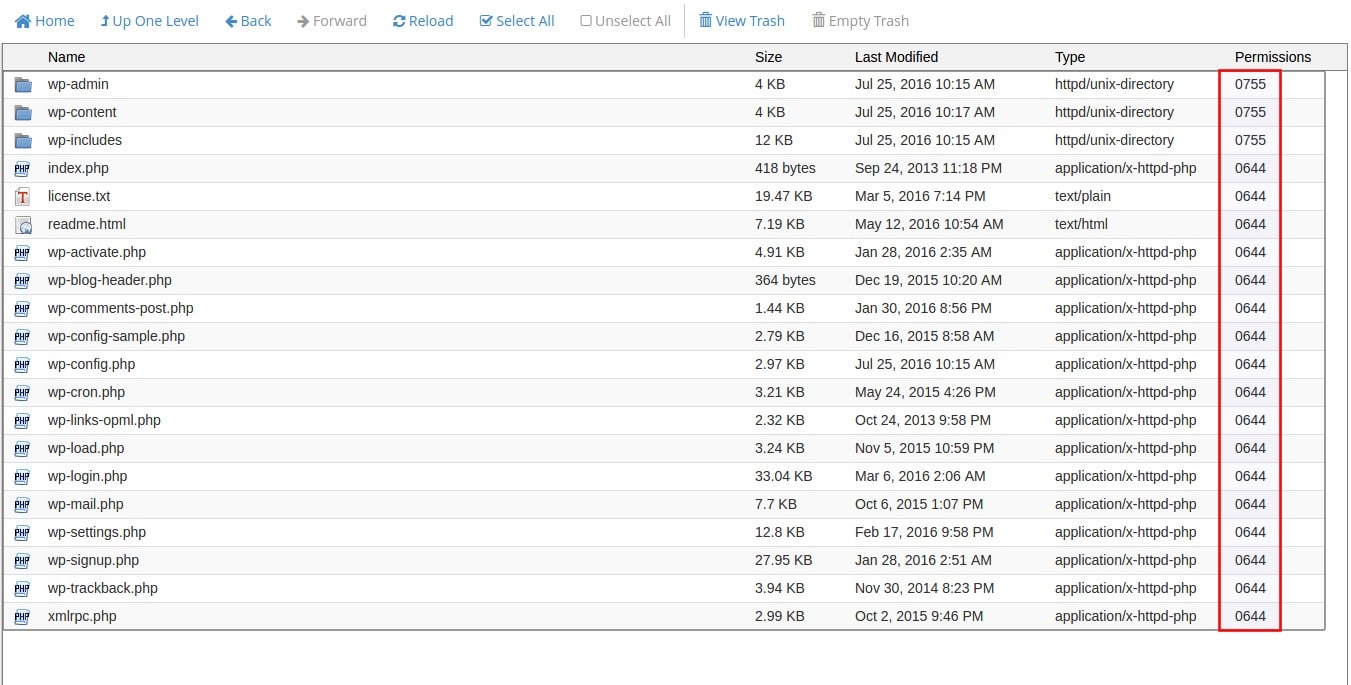1351x685 pixels.
Task: Sort by Last Modified column header
Action: pyautogui.click(x=896, y=57)
